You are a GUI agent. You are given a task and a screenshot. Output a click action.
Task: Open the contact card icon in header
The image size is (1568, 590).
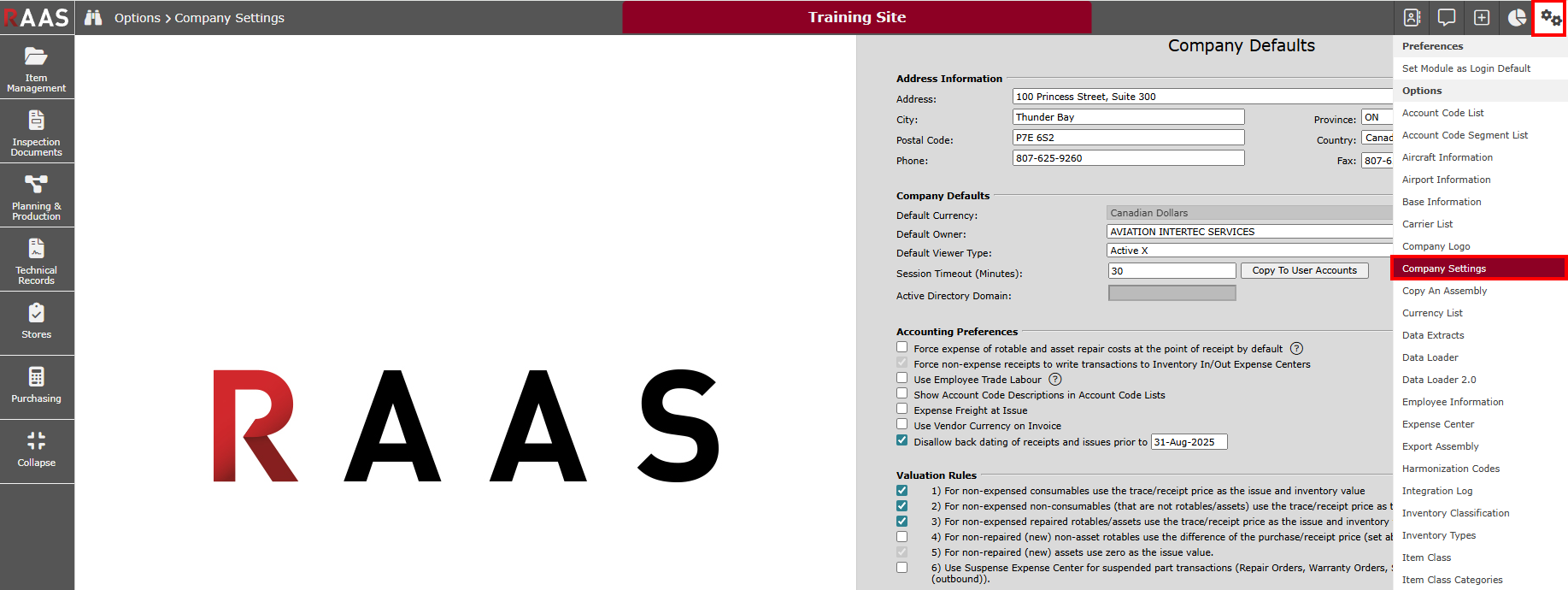pyautogui.click(x=1412, y=18)
